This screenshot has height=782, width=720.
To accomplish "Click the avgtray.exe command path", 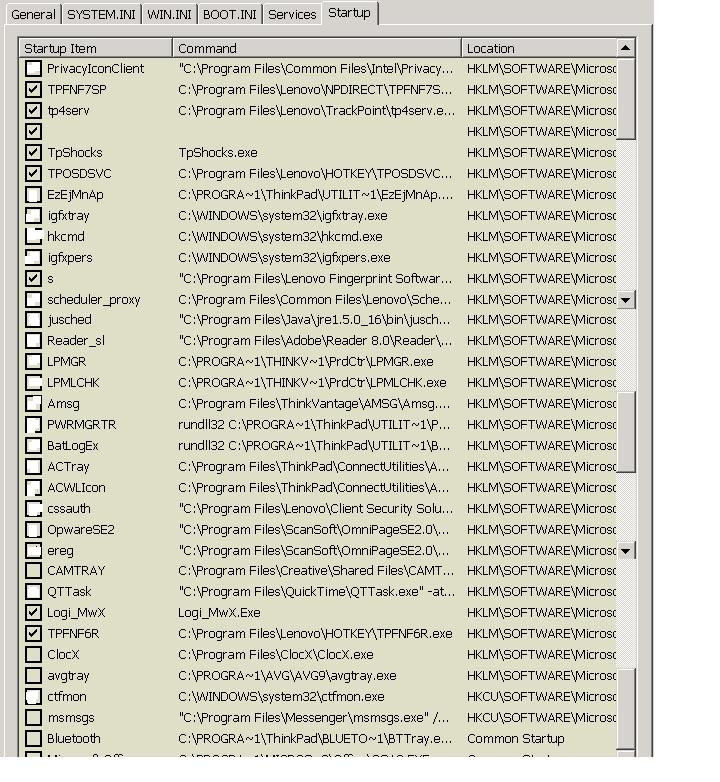I will point(287,675).
